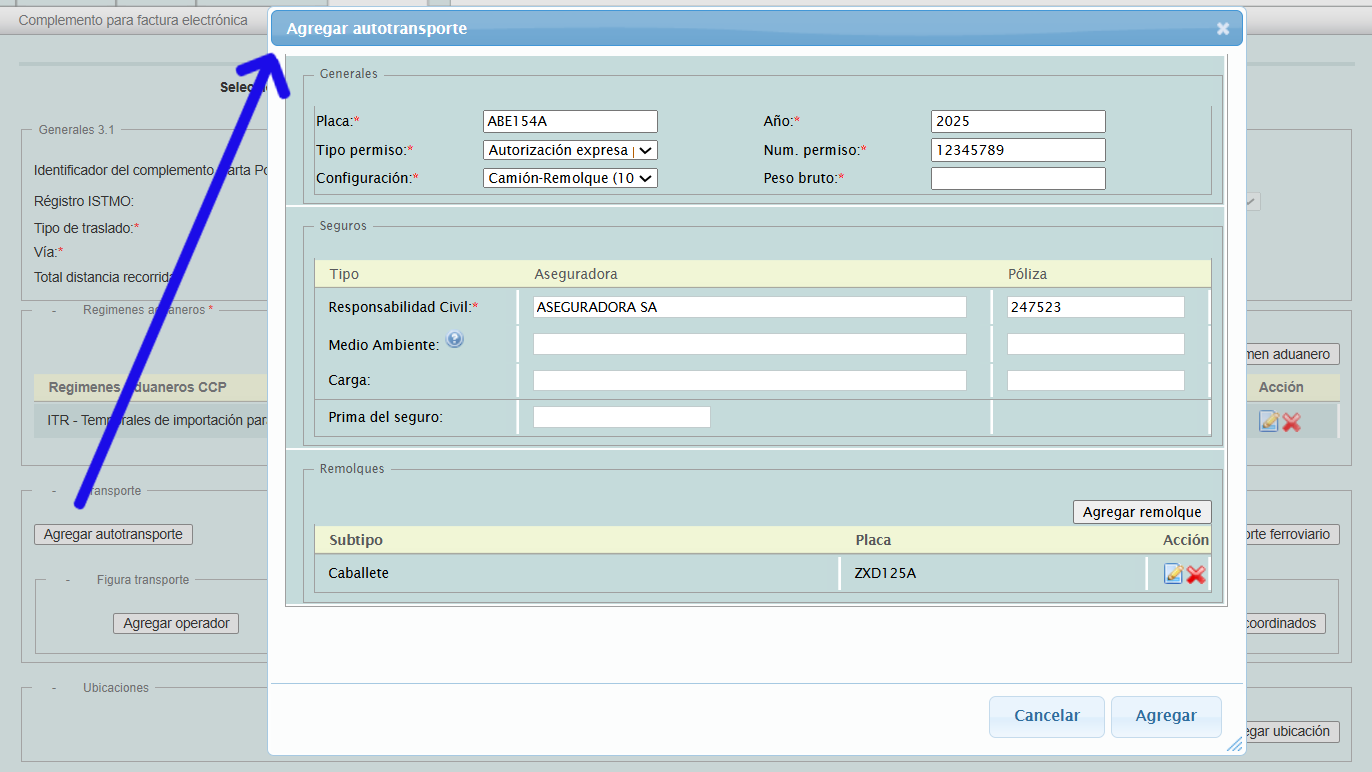The image size is (1372, 772).
Task: Edit the ITR regimen aduanero entry
Action: 1269,422
